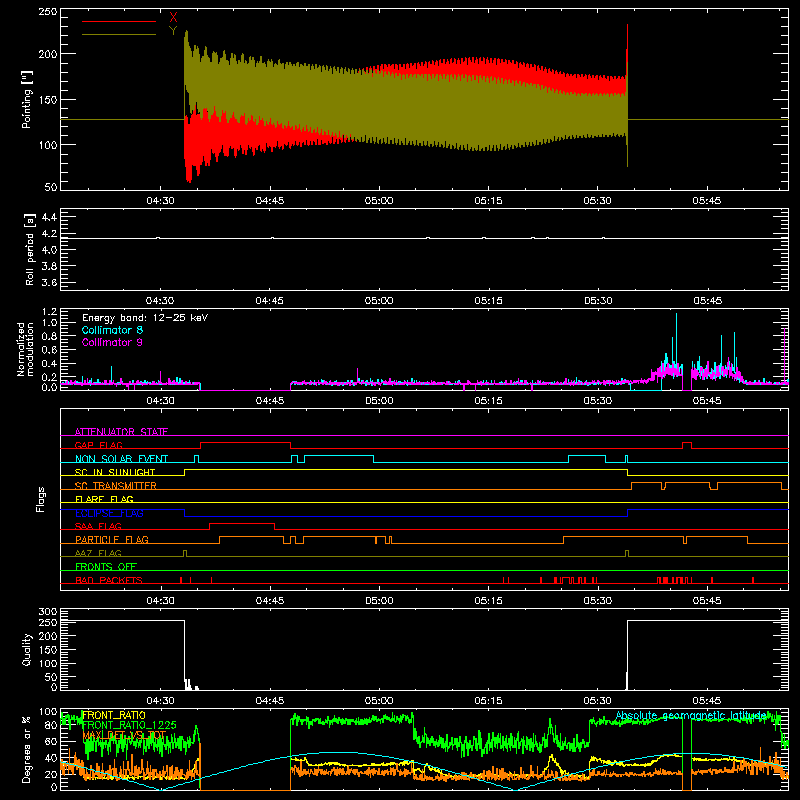Click the 'Degrees or %' axis title
Screen dimensions: 800x800
pos(27,749)
